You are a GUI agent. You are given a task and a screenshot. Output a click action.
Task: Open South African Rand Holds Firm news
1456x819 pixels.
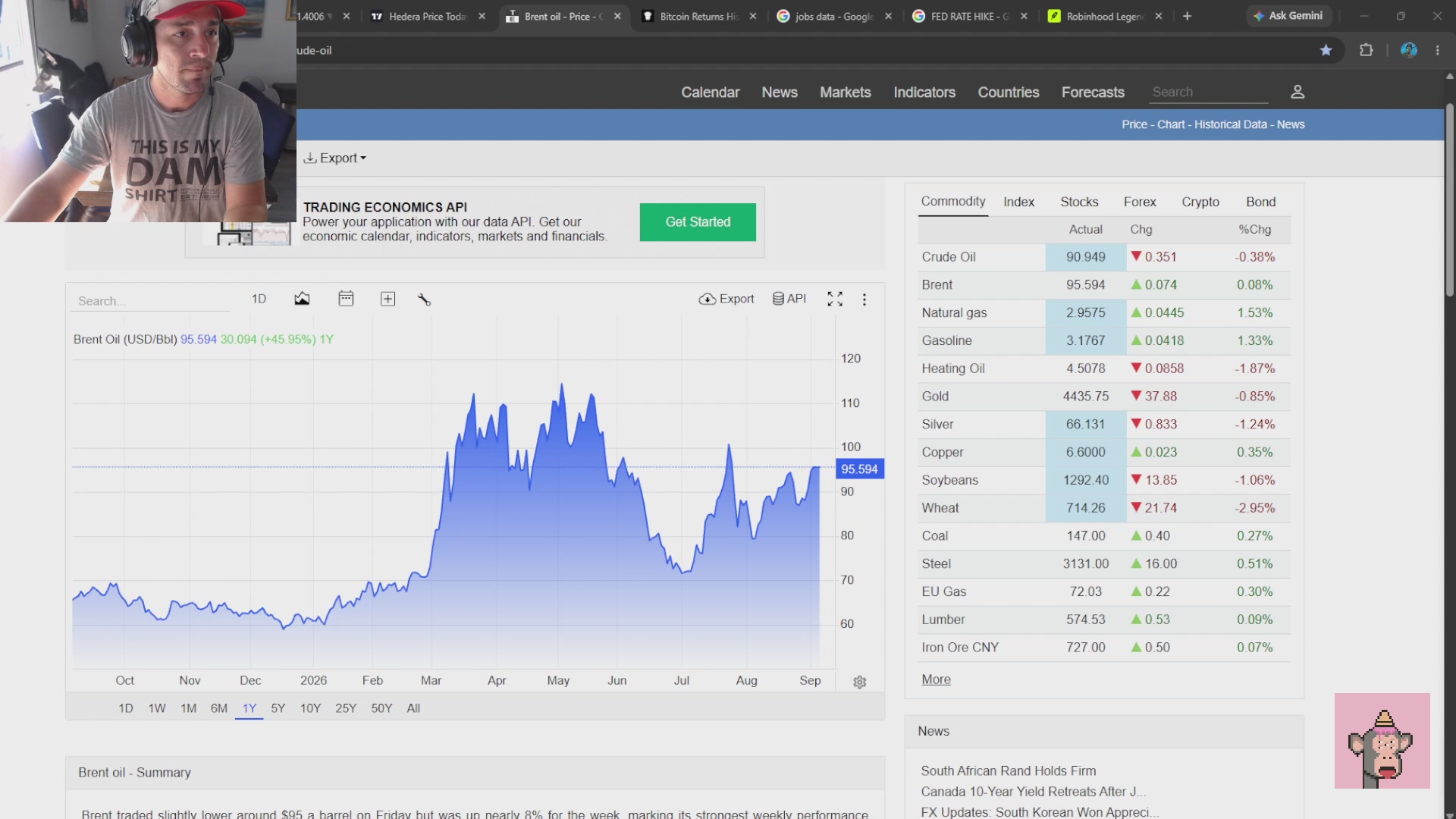pyautogui.click(x=1009, y=770)
